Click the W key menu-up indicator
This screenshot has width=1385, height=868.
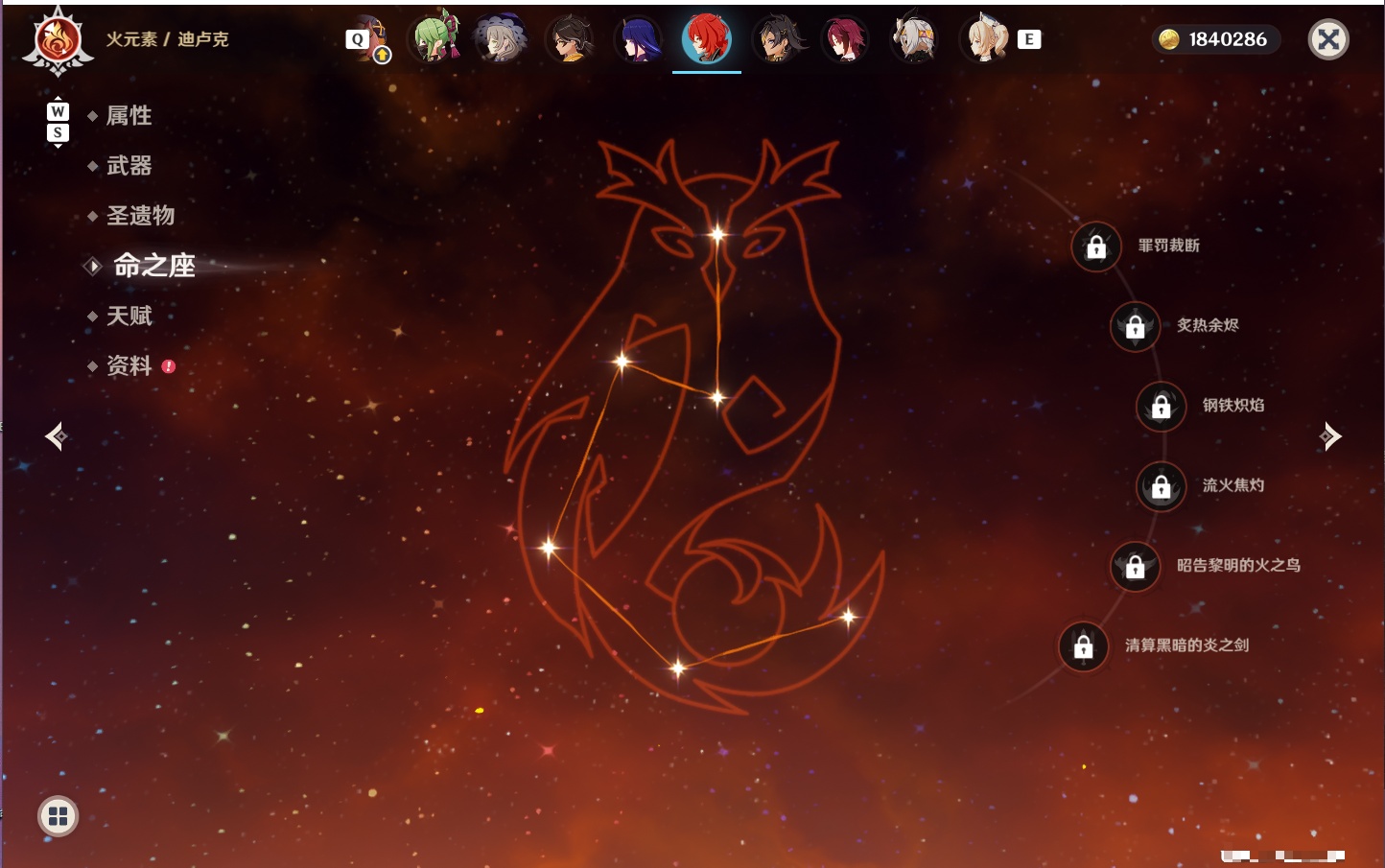pos(58,111)
